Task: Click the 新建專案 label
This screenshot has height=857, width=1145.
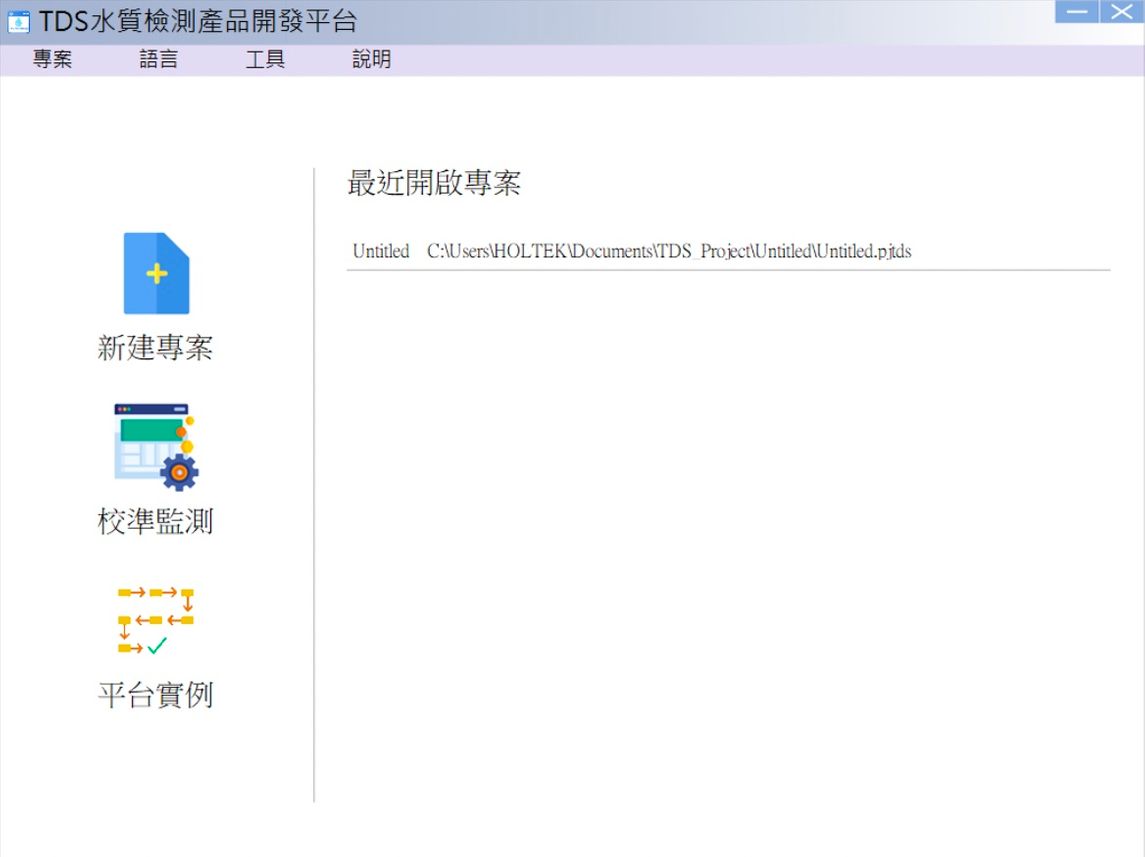Action: 156,347
